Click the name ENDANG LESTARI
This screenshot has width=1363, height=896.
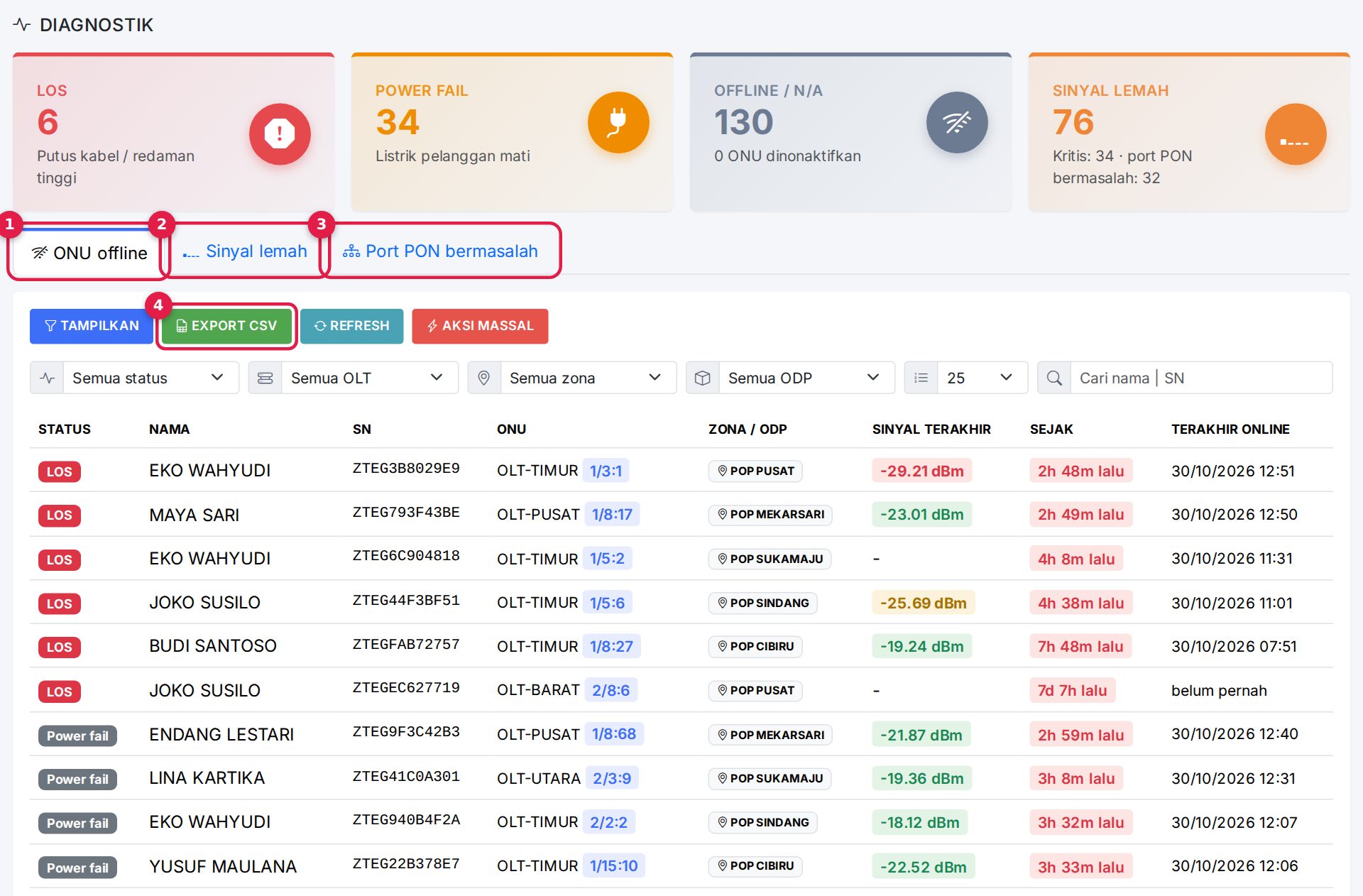point(221,735)
